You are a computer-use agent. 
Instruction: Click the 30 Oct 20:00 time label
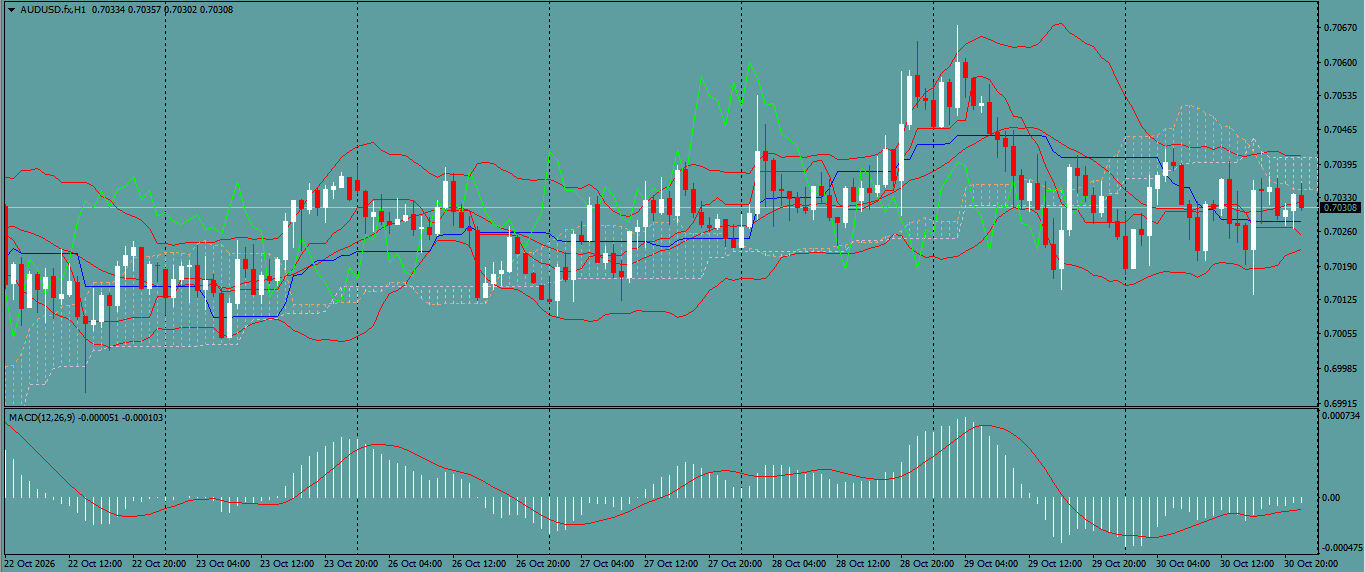pos(1311,564)
